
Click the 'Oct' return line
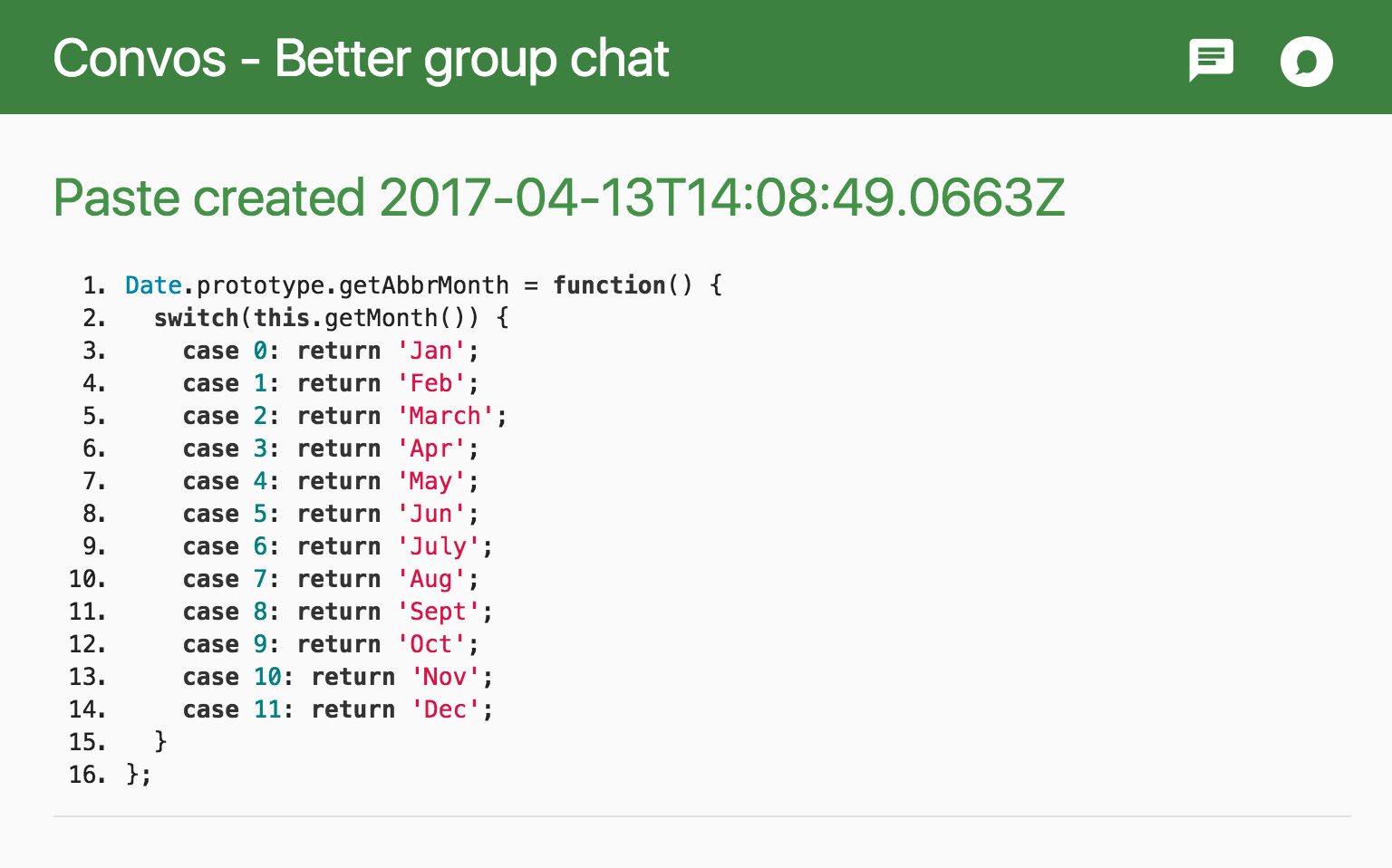tap(331, 644)
